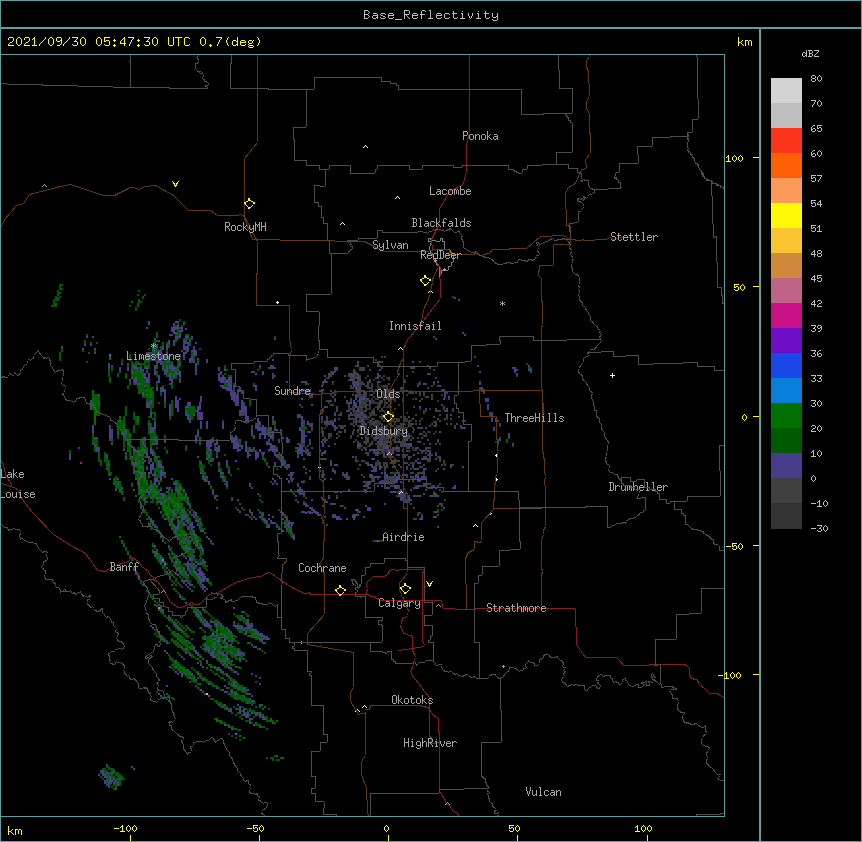The height and width of the screenshot is (842, 862).
Task: Select the yellow diamond marker south of RedDeer
Action: click(426, 281)
